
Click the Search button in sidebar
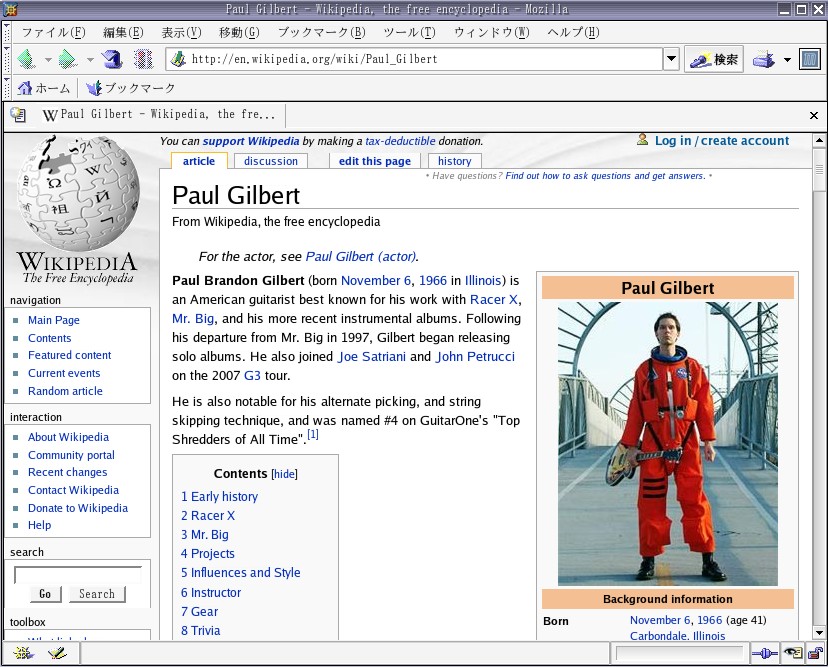point(97,594)
